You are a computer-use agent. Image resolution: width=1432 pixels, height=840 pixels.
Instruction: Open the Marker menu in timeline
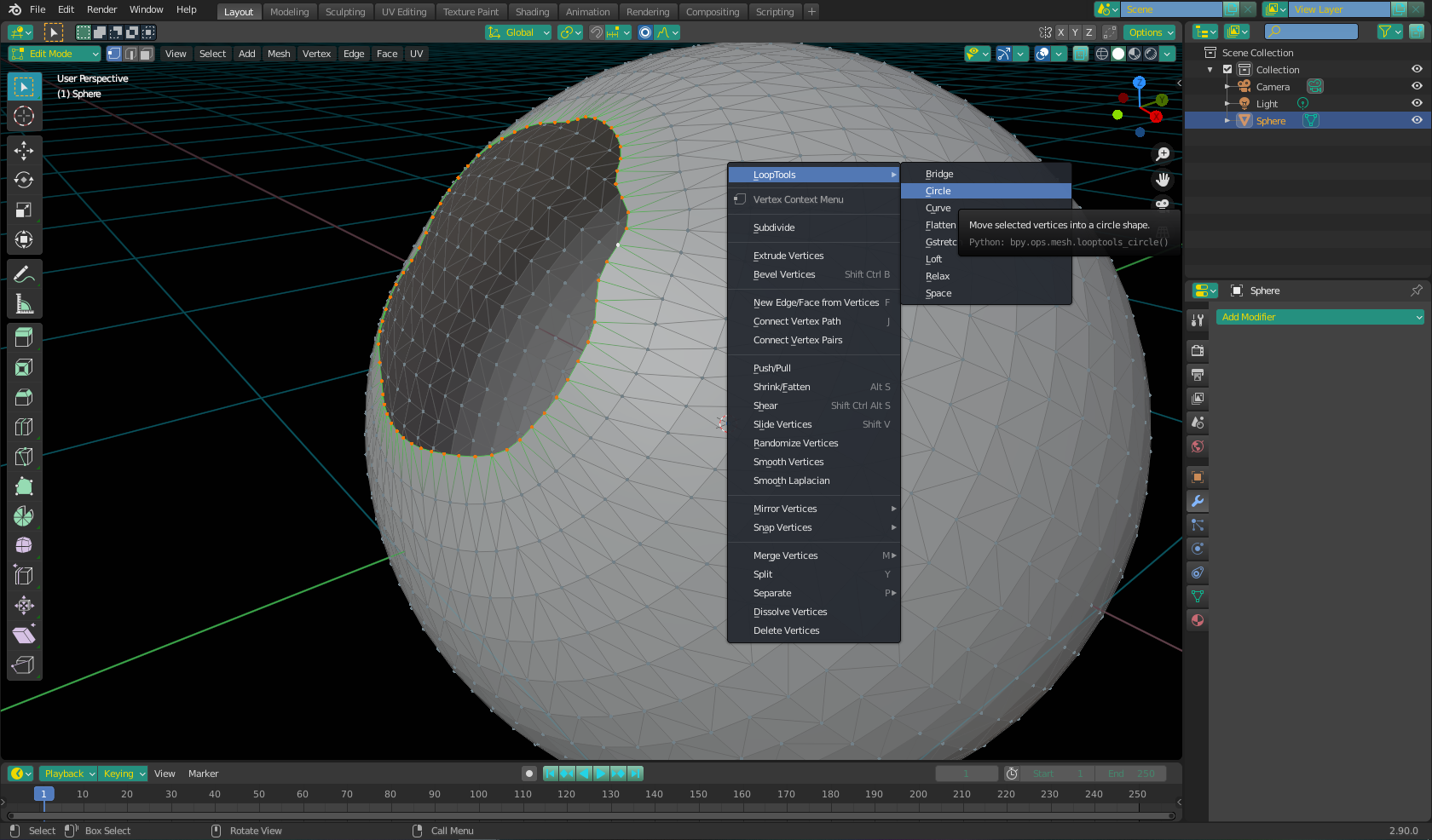pyautogui.click(x=204, y=774)
